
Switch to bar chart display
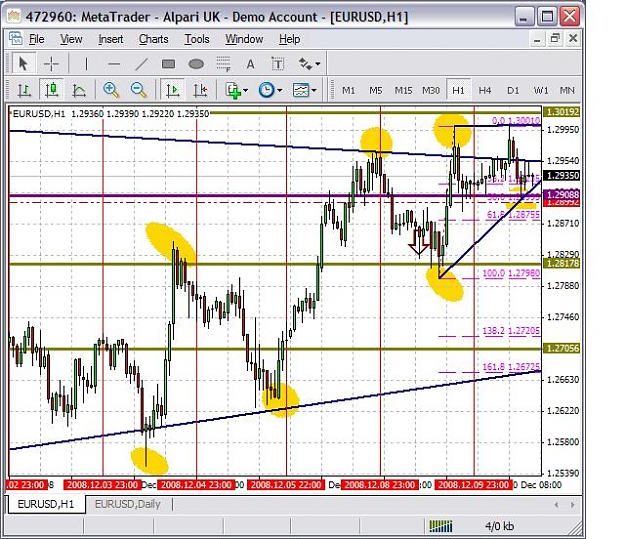[24, 90]
